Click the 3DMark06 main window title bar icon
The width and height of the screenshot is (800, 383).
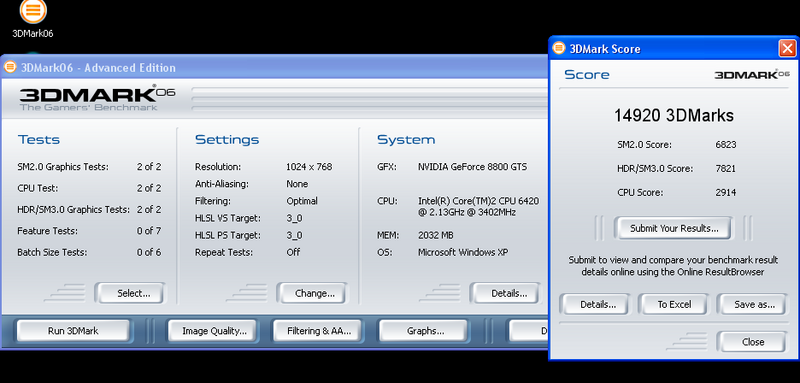pos(10,67)
